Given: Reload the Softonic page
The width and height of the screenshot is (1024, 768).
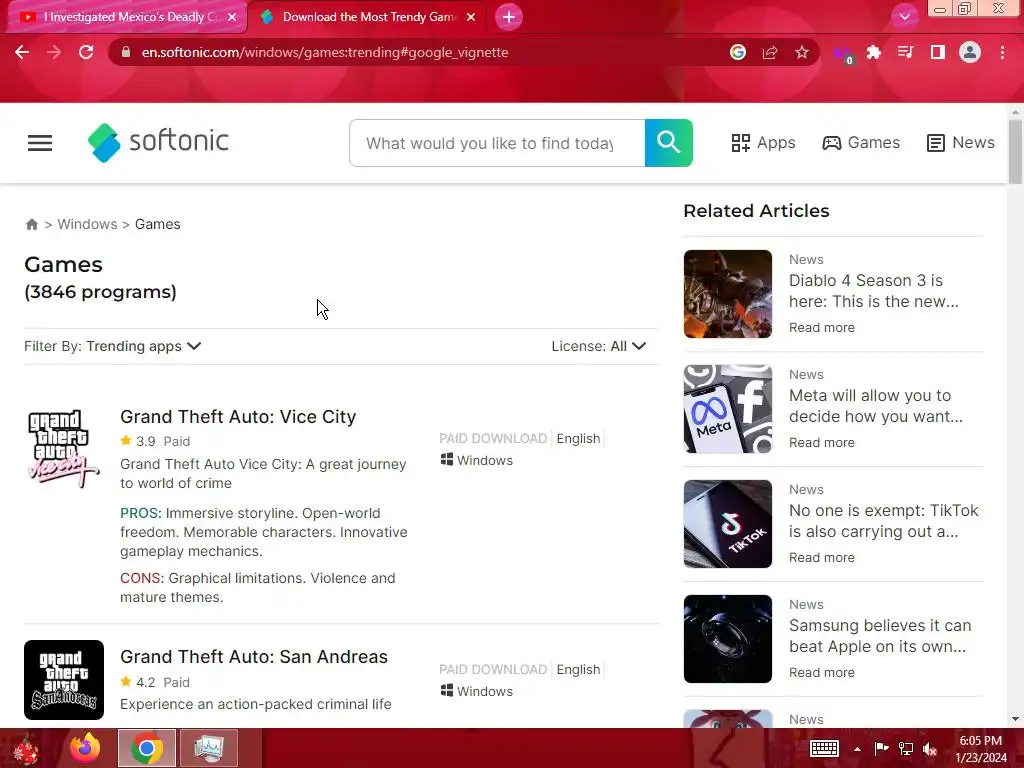Looking at the screenshot, I should point(86,52).
